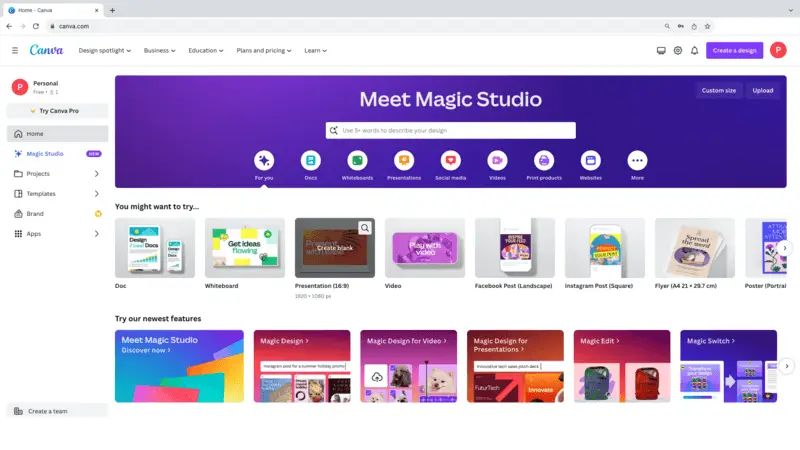Open the More categories icon
Screen dimensions: 800x450
click(x=637, y=161)
